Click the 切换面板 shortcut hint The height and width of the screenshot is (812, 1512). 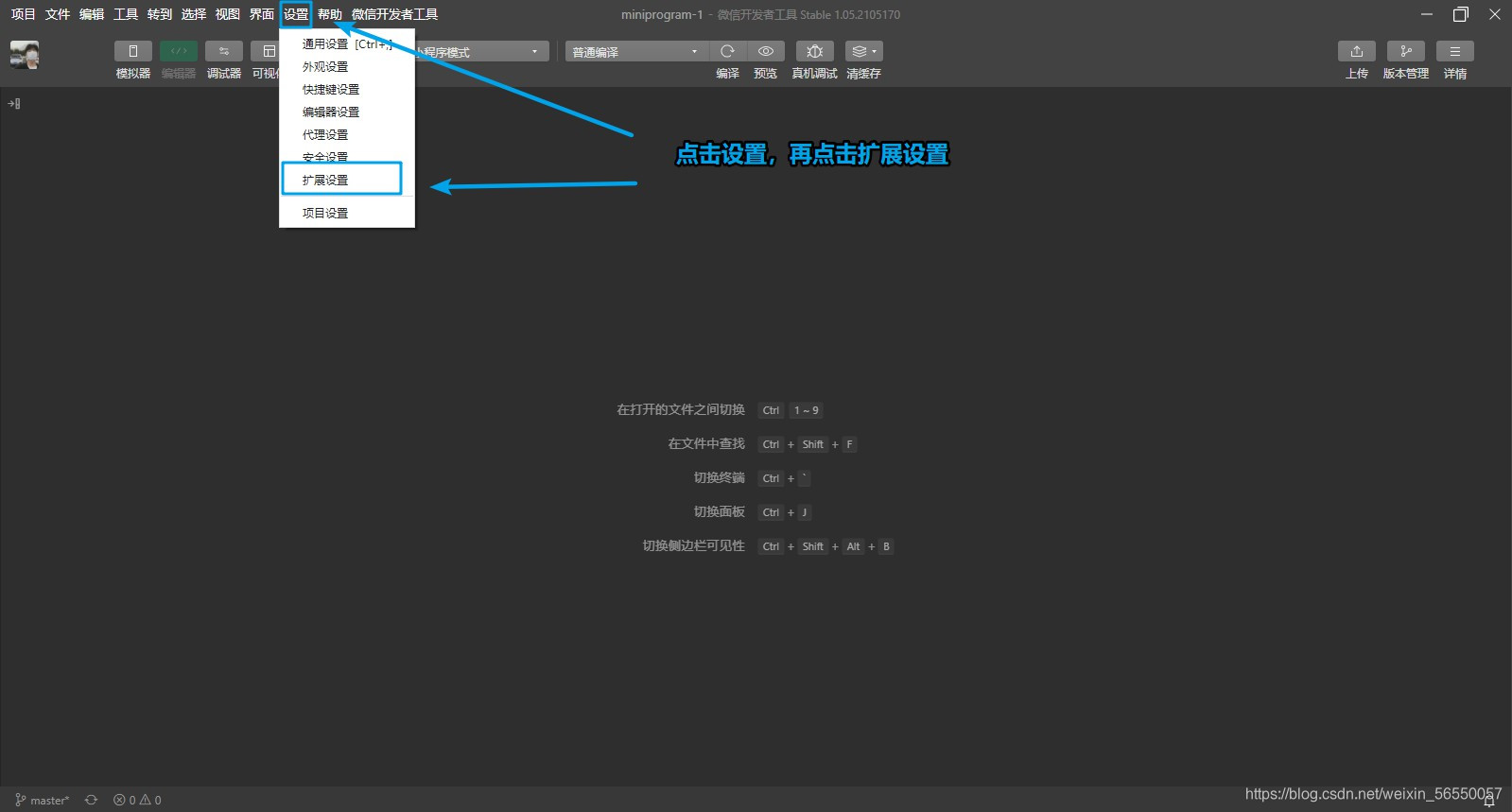click(752, 512)
